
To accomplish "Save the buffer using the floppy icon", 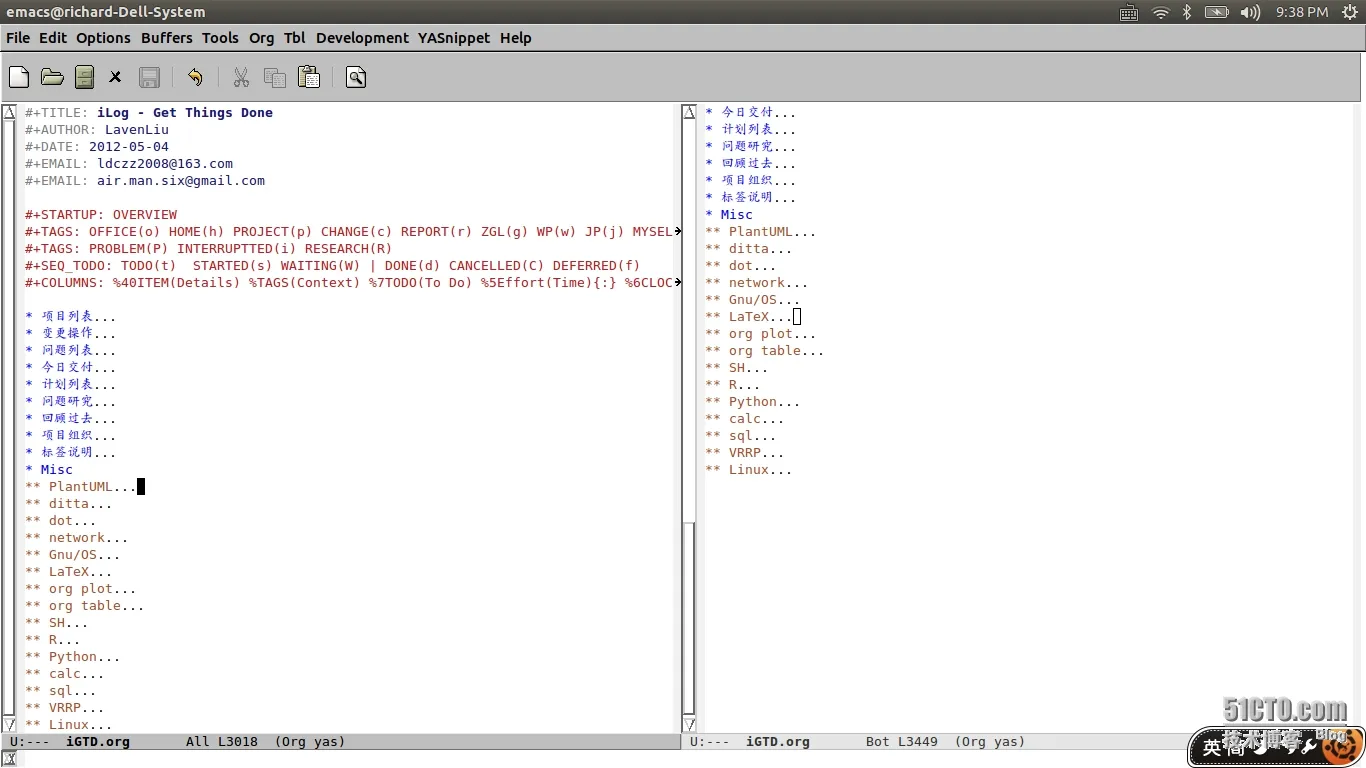I will (149, 77).
